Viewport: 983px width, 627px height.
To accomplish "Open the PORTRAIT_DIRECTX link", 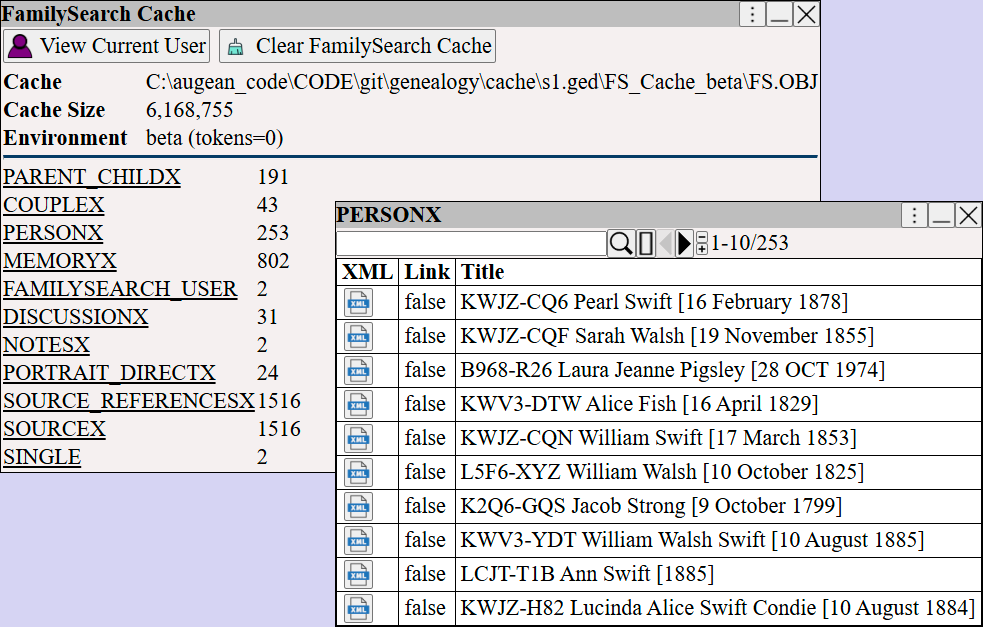I will pos(109,373).
